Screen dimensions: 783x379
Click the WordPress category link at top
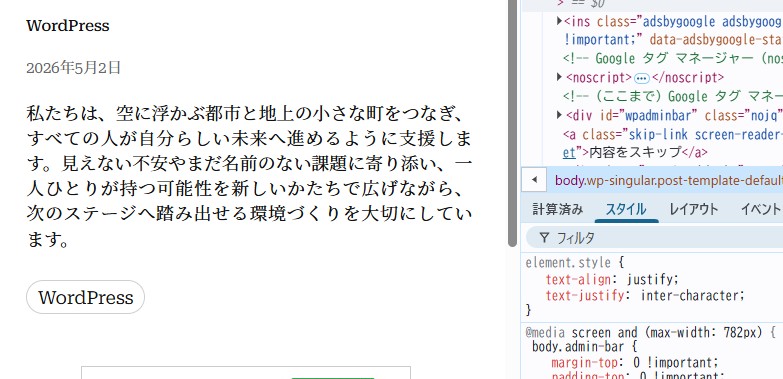(68, 25)
